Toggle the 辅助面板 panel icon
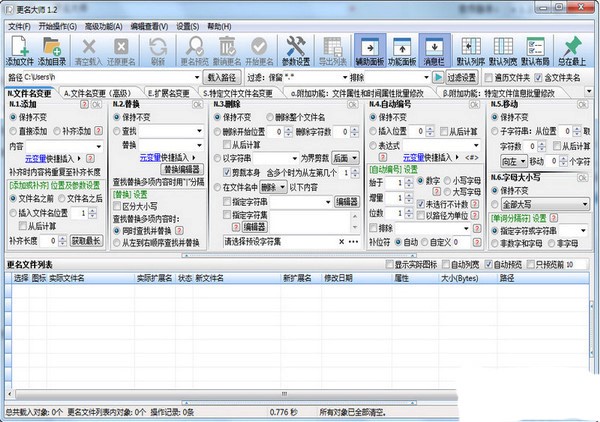Viewport: 600px width, 422px height. [369, 45]
